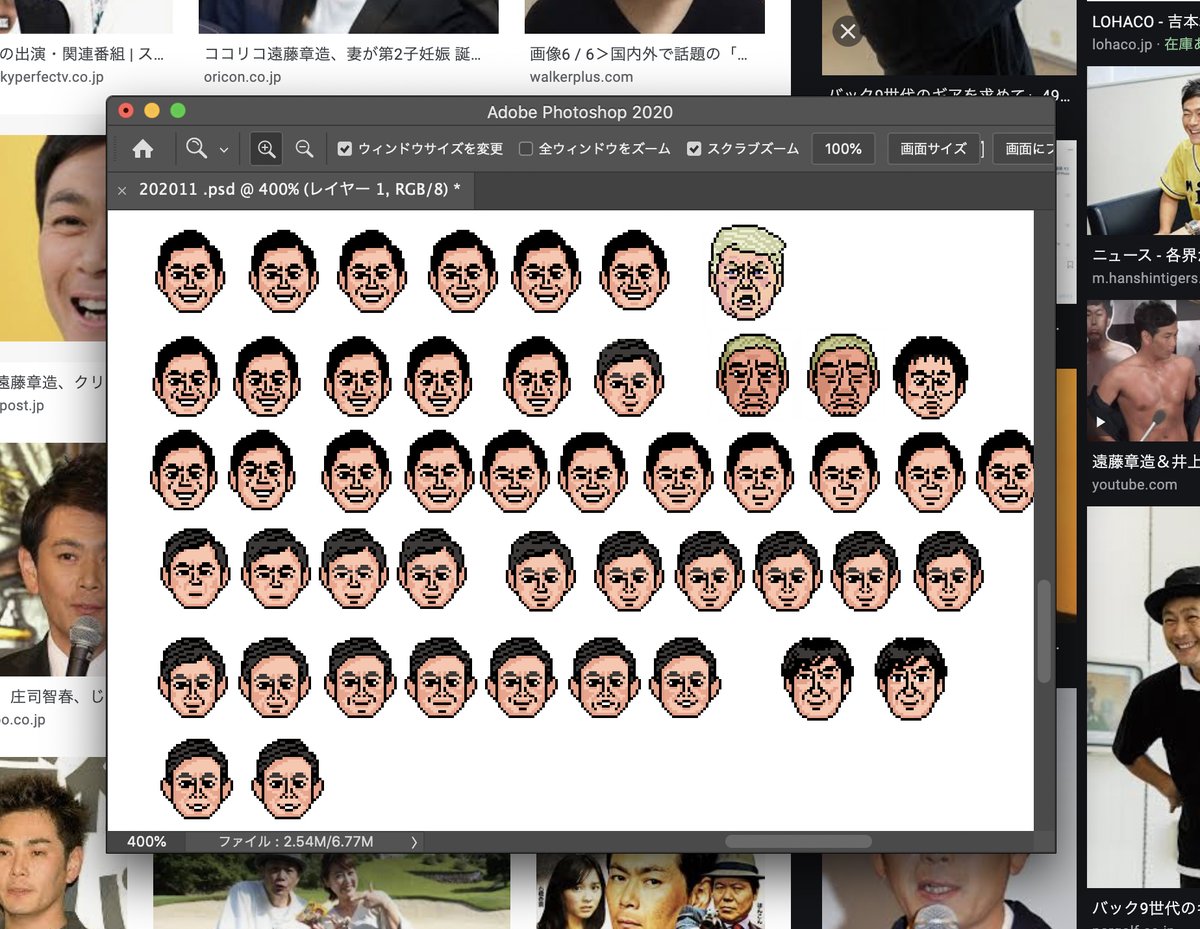The height and width of the screenshot is (929, 1200).
Task: Close the 202011 .psd document tab
Action: click(x=122, y=190)
